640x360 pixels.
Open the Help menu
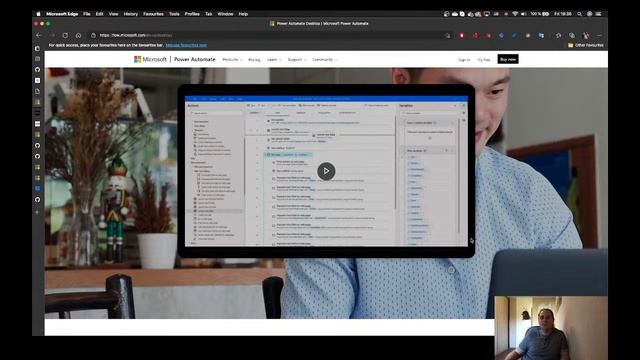click(x=243, y=14)
